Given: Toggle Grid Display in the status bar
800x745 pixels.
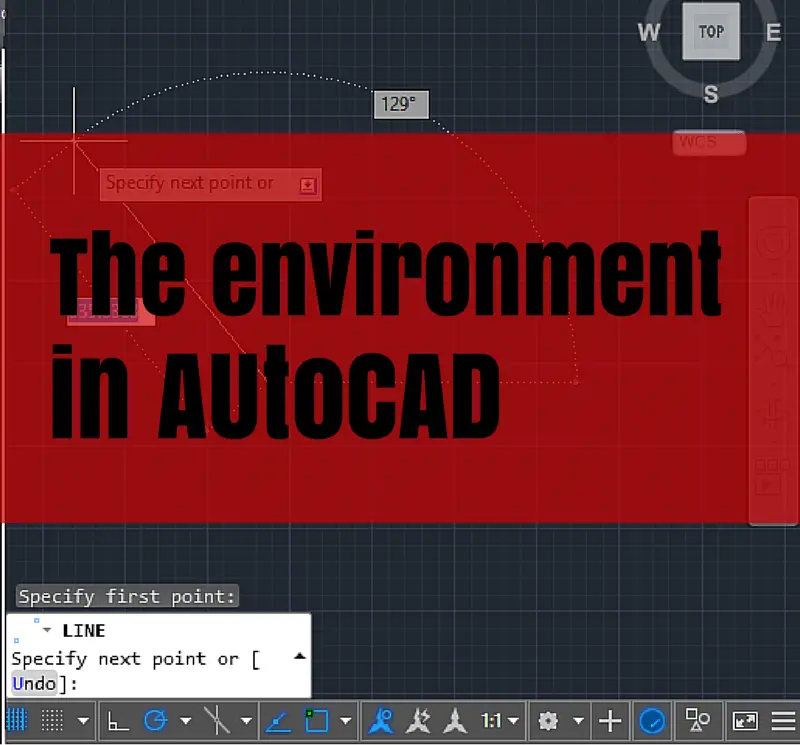Looking at the screenshot, I should 18,720.
